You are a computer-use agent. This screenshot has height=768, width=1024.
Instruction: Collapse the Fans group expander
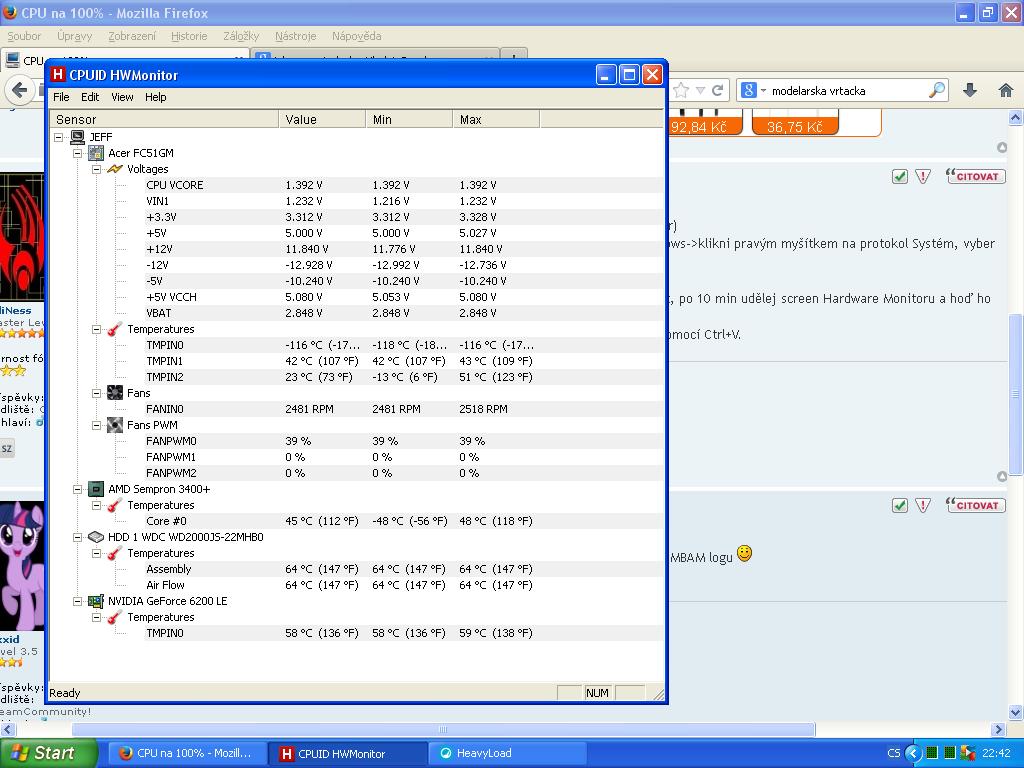pyautogui.click(x=97, y=393)
